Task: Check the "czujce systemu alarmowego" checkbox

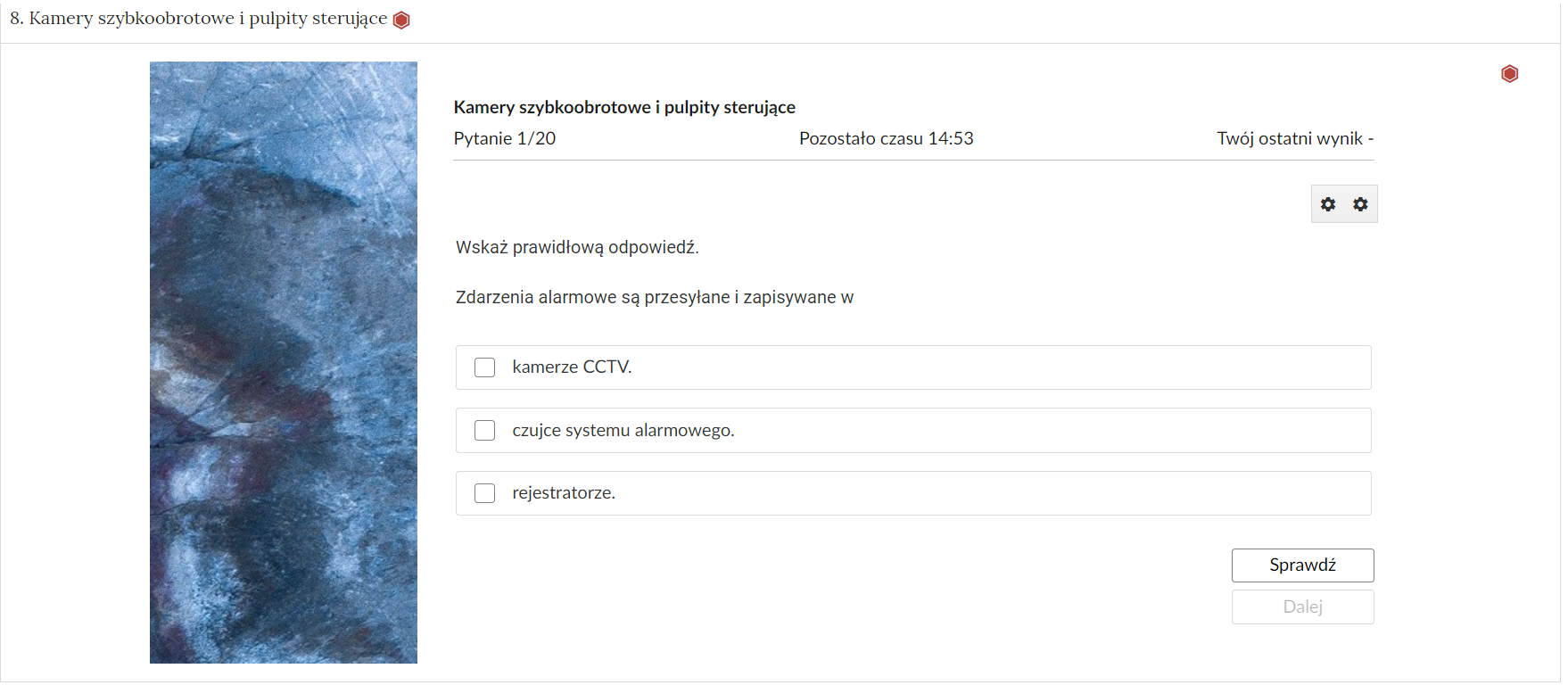Action: pyautogui.click(x=484, y=430)
